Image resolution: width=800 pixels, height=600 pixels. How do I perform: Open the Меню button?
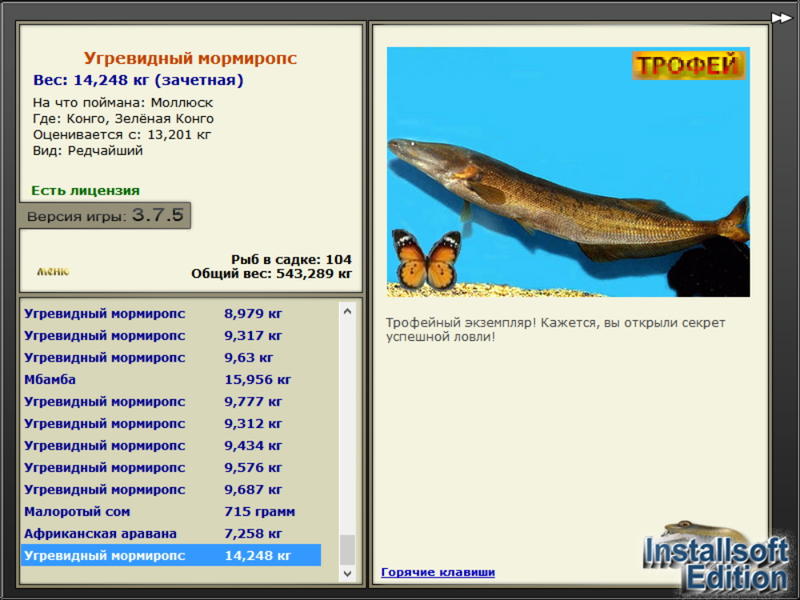(53, 271)
